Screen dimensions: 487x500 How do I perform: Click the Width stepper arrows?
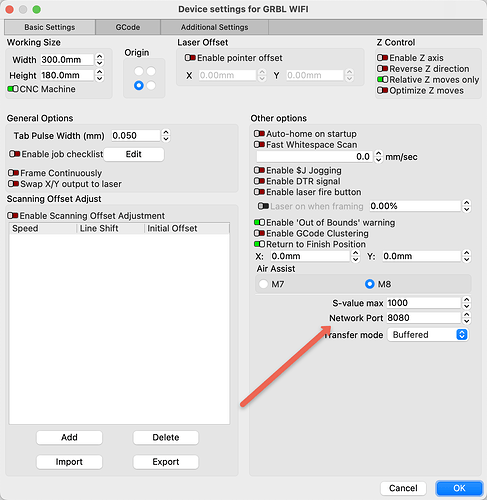click(x=99, y=60)
